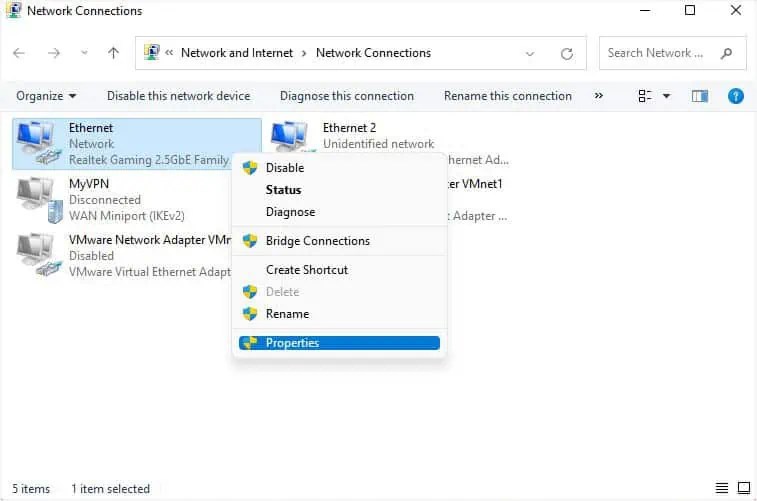Click the change view icon
Image resolution: width=757 pixels, height=501 pixels.
pos(645,96)
